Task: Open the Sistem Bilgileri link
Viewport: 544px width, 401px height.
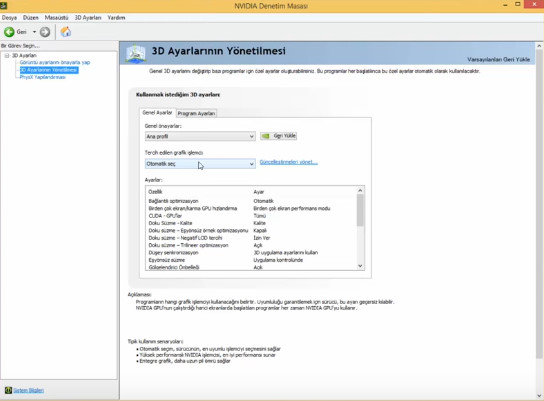Action: [x=28, y=390]
